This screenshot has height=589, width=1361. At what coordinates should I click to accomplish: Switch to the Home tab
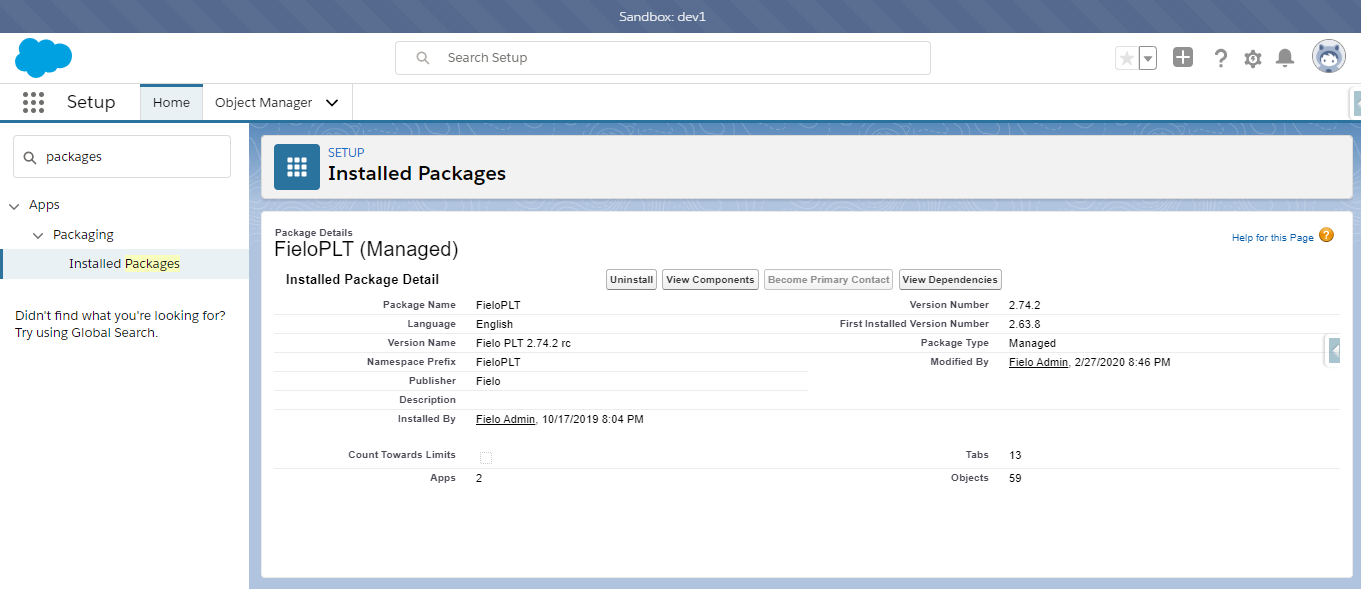coord(171,102)
